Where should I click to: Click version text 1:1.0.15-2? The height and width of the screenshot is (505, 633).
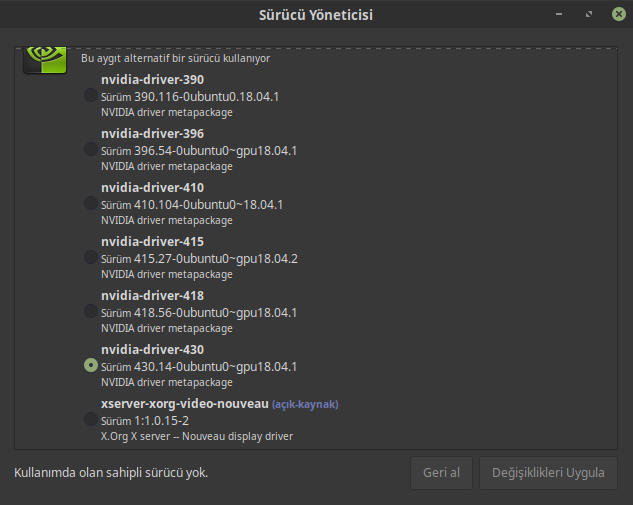(161, 421)
